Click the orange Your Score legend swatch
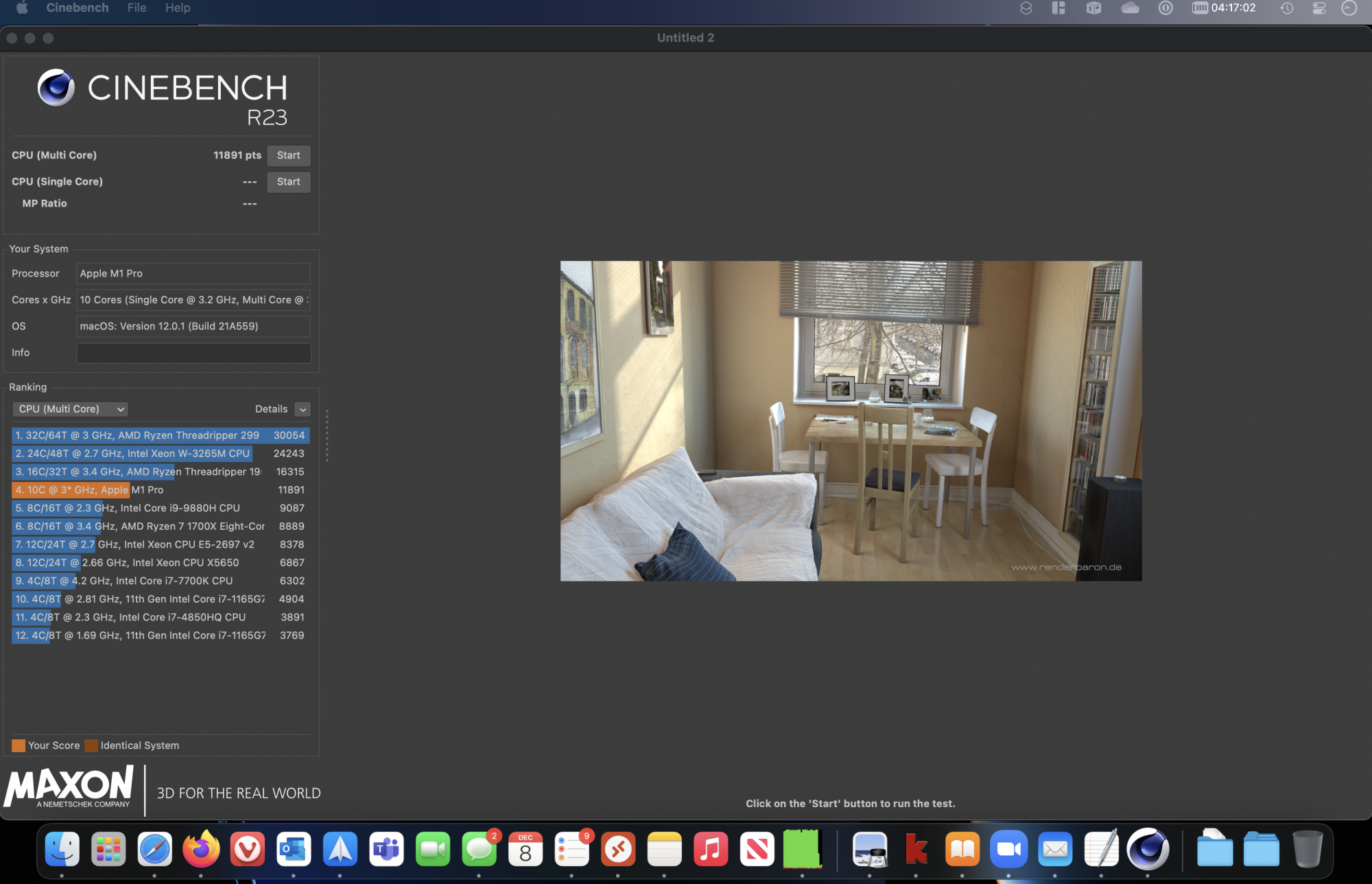The width and height of the screenshot is (1372, 884). pyautogui.click(x=19, y=745)
